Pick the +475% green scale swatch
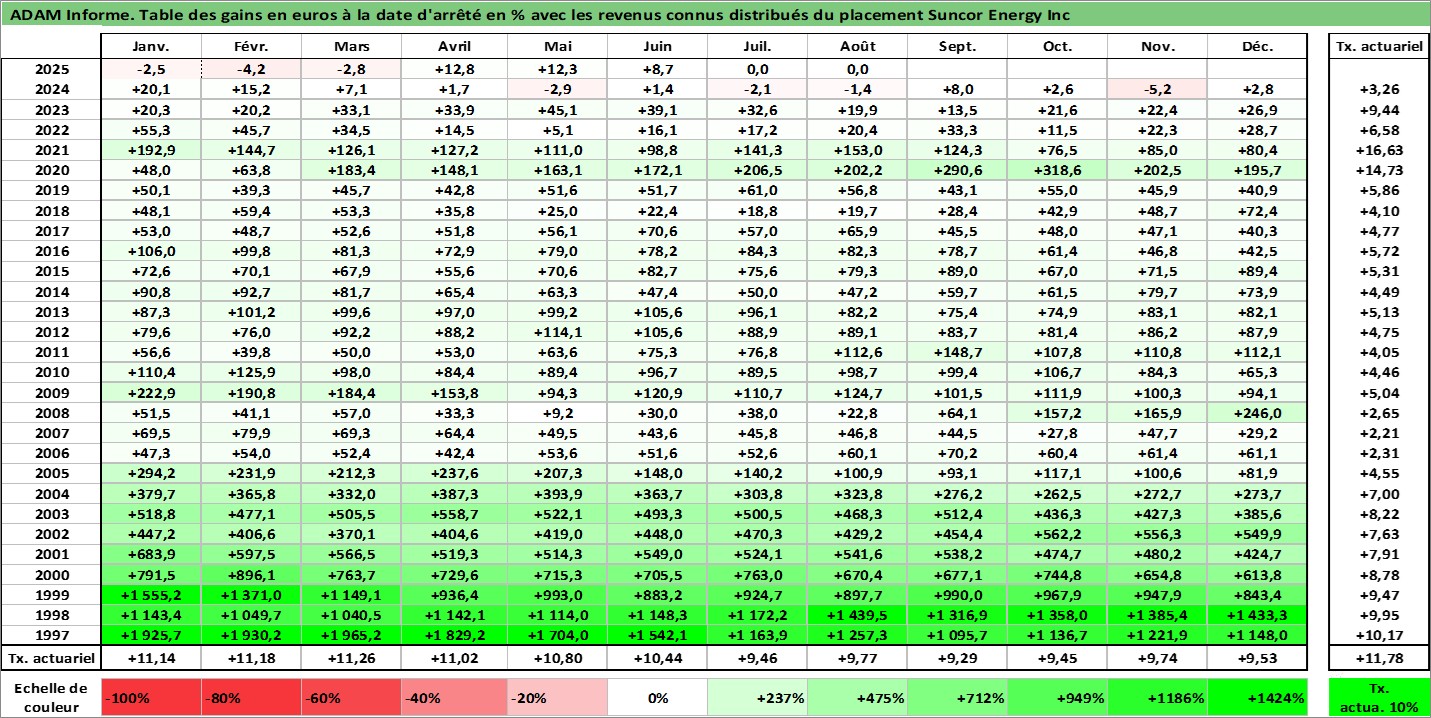This screenshot has width=1431, height=718. pos(858,698)
